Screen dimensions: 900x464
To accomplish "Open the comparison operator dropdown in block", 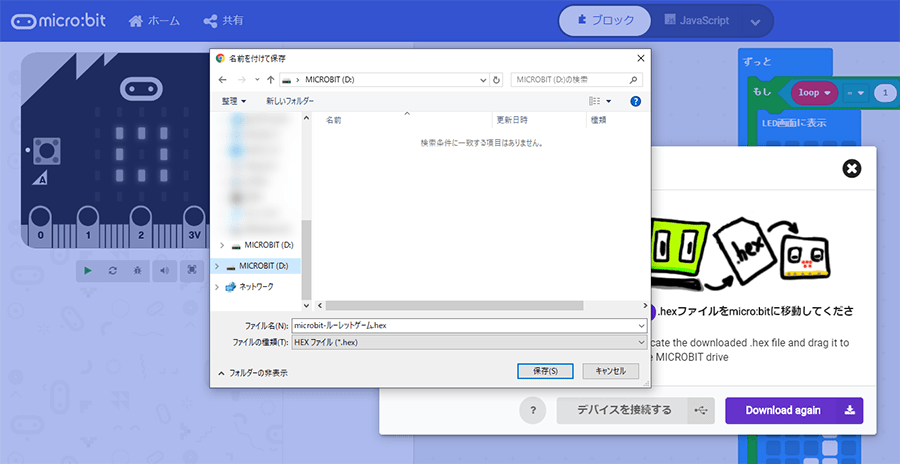I will point(856,92).
